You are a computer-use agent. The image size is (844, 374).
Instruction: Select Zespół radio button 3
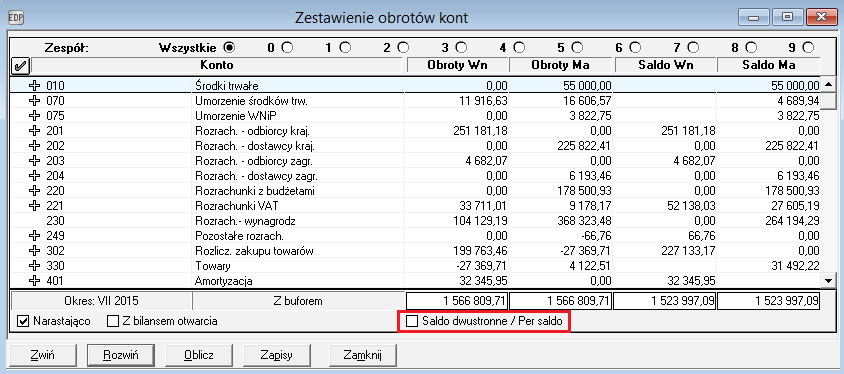[x=461, y=48]
